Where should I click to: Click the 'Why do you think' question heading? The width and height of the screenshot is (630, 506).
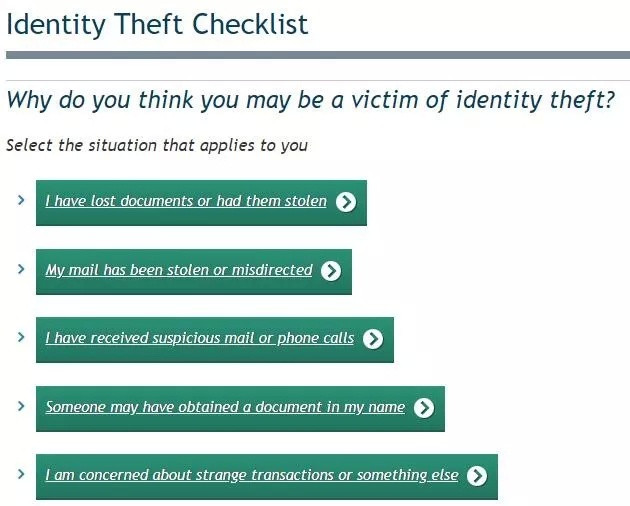pos(311,100)
